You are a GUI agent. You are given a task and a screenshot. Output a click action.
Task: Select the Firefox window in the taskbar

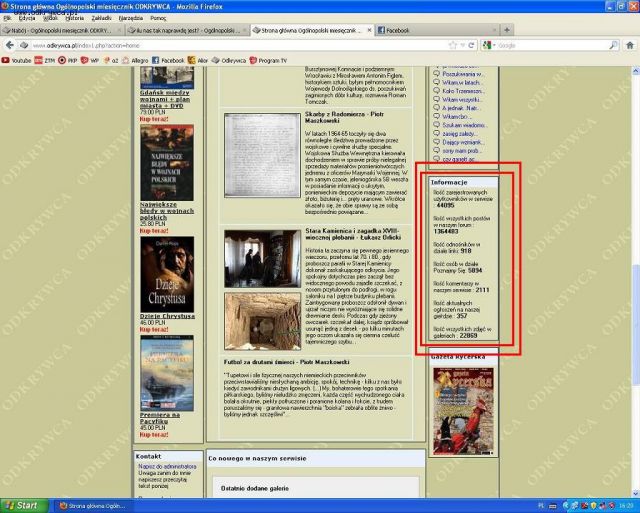(93, 506)
